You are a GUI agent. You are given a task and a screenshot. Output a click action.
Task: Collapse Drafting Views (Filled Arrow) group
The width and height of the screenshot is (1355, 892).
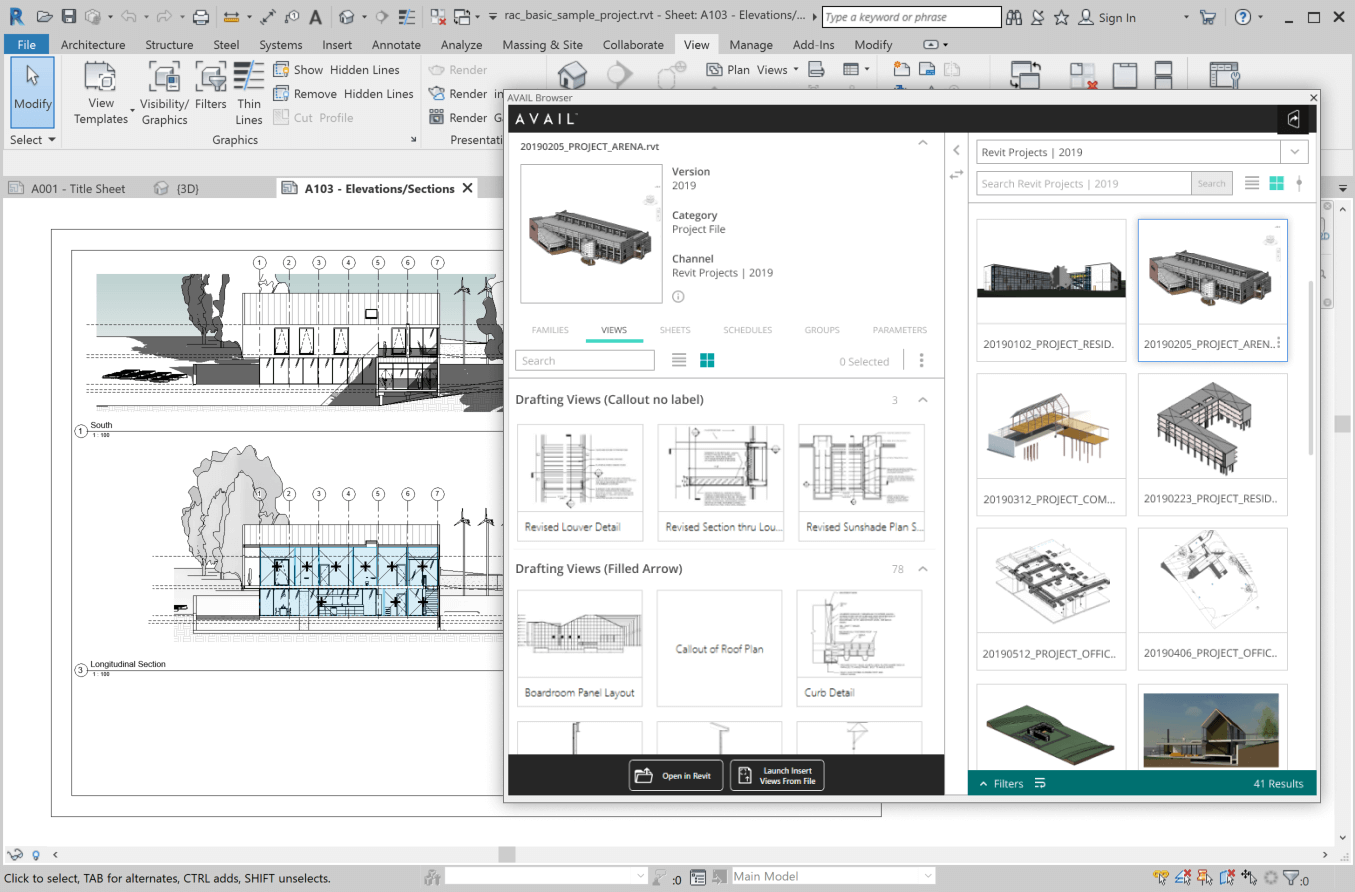(x=923, y=569)
